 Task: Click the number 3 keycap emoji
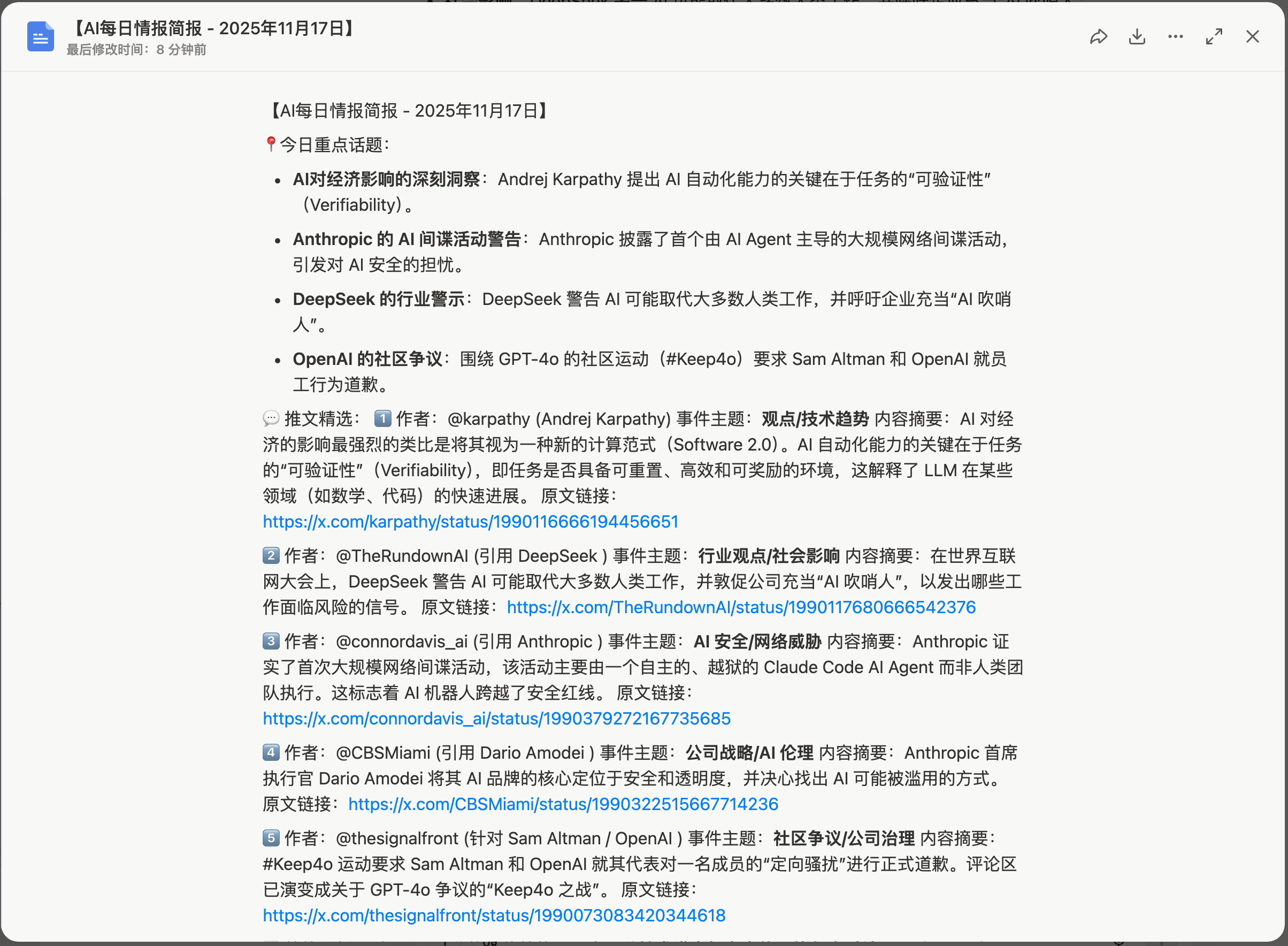271,642
